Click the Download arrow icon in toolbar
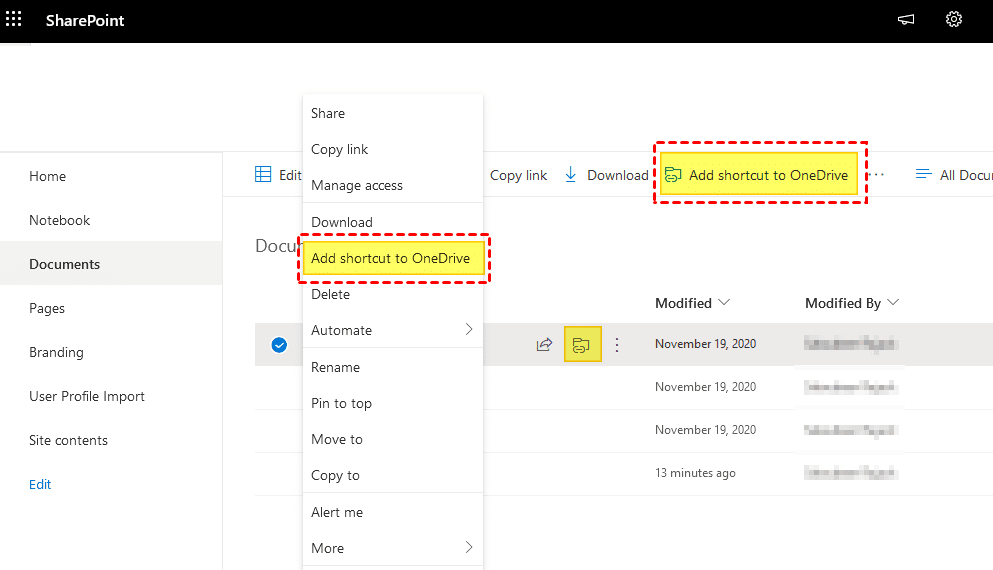Screen dimensions: 993x570 click(x=571, y=175)
